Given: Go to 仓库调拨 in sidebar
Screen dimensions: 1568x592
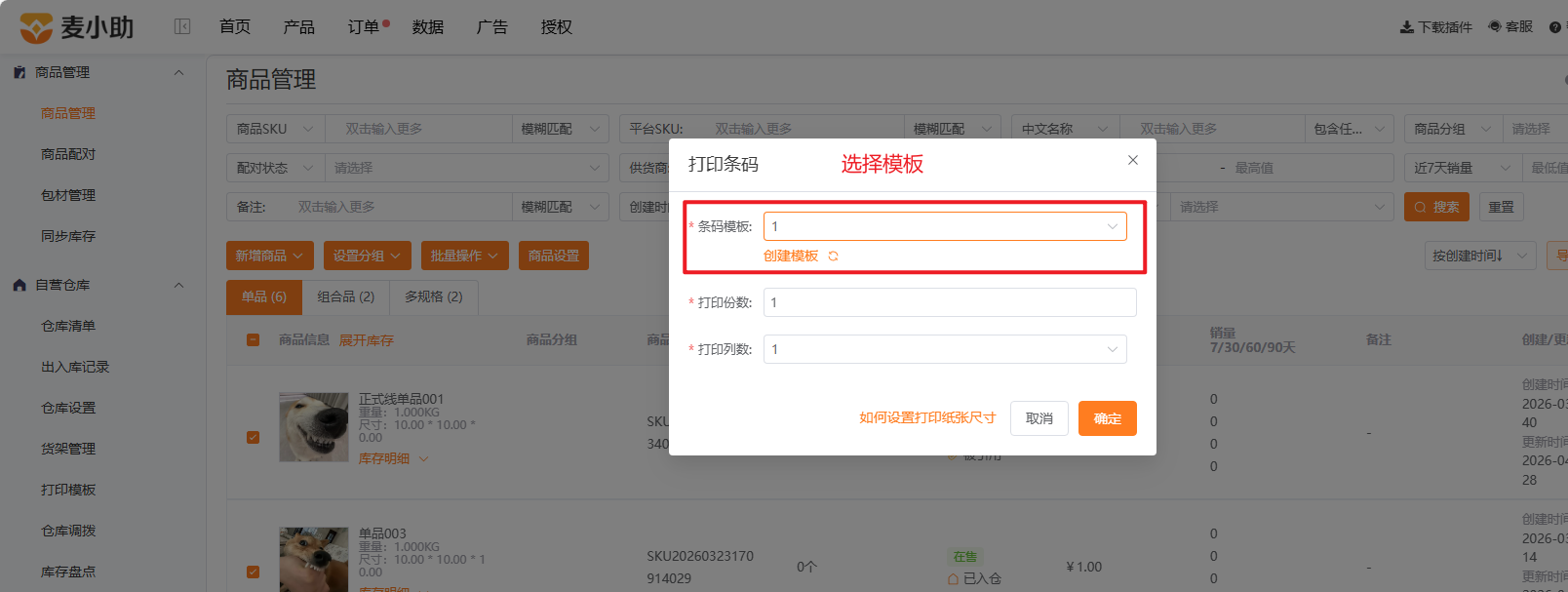Looking at the screenshot, I should coord(68,531).
